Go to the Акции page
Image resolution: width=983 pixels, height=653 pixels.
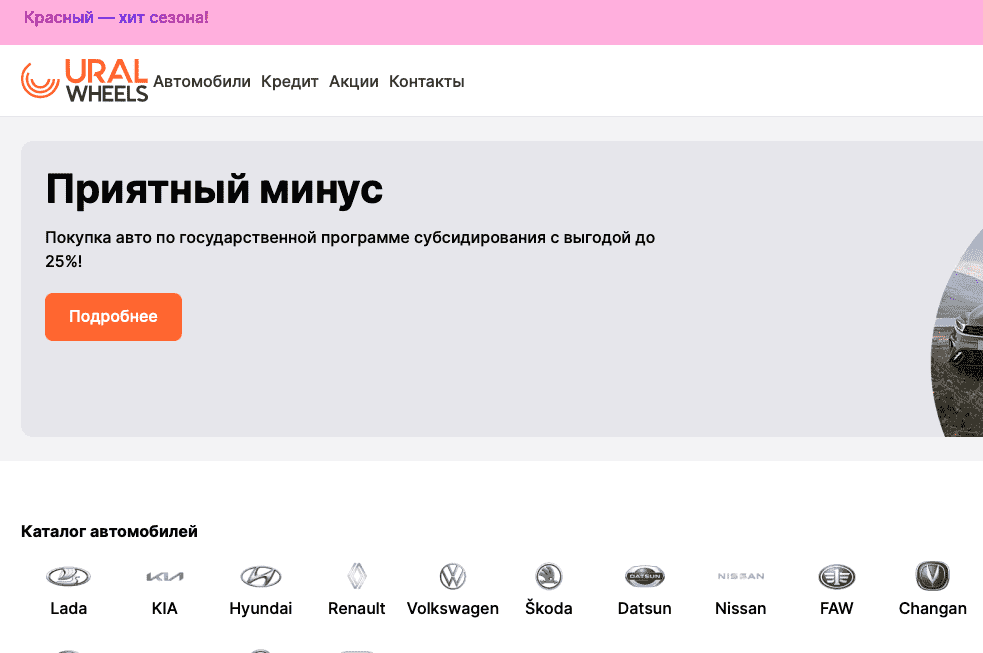click(x=353, y=81)
